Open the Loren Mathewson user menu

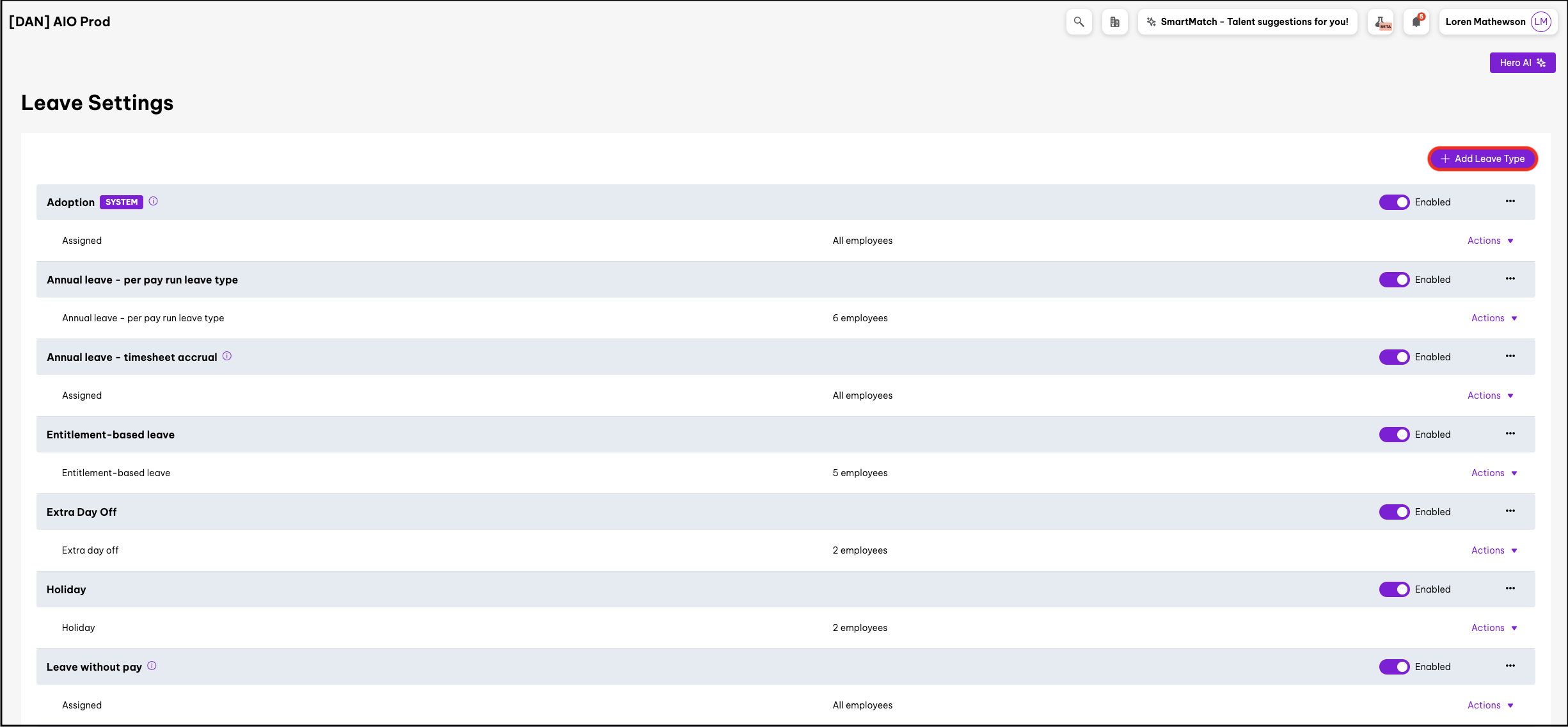pos(1498,22)
